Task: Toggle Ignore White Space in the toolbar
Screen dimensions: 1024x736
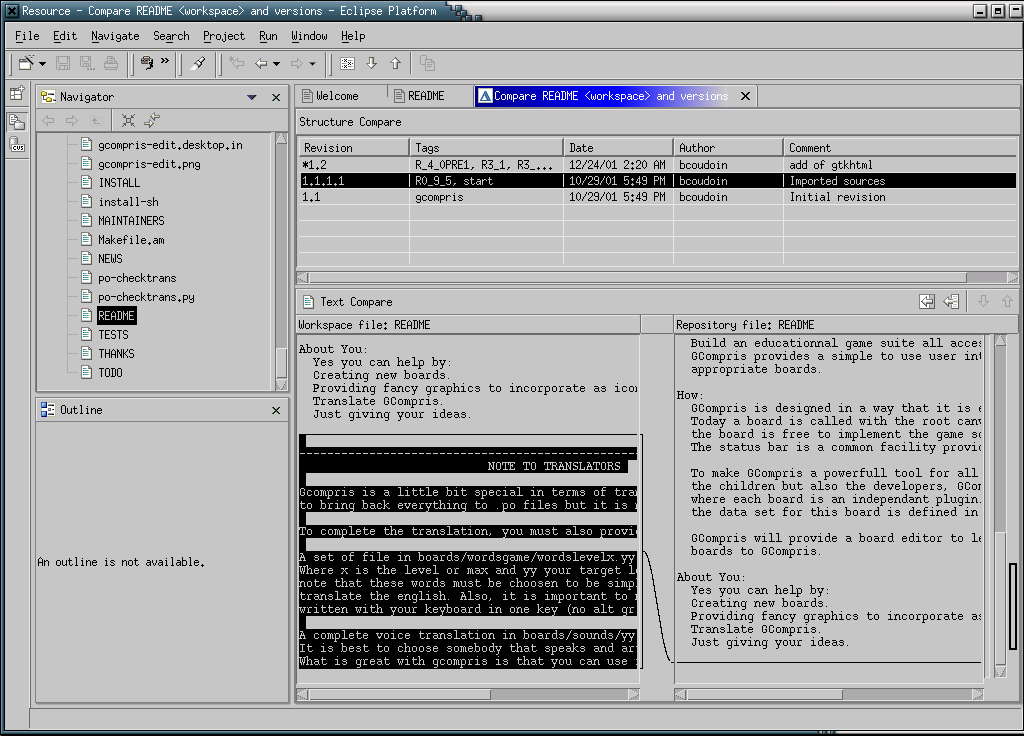Action: 347,63
